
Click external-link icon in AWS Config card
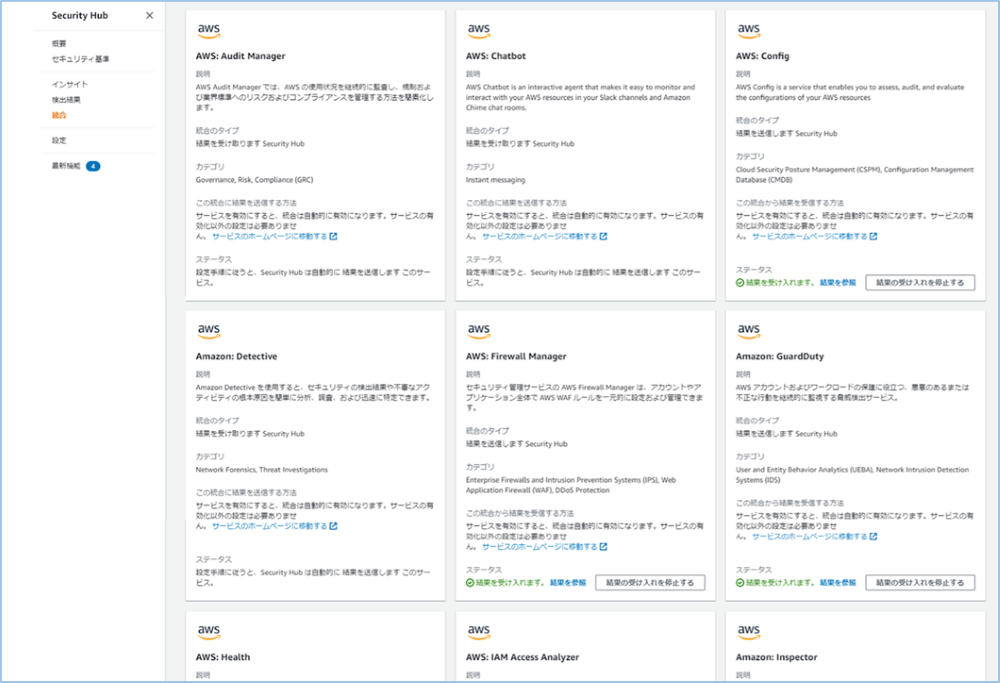873,236
